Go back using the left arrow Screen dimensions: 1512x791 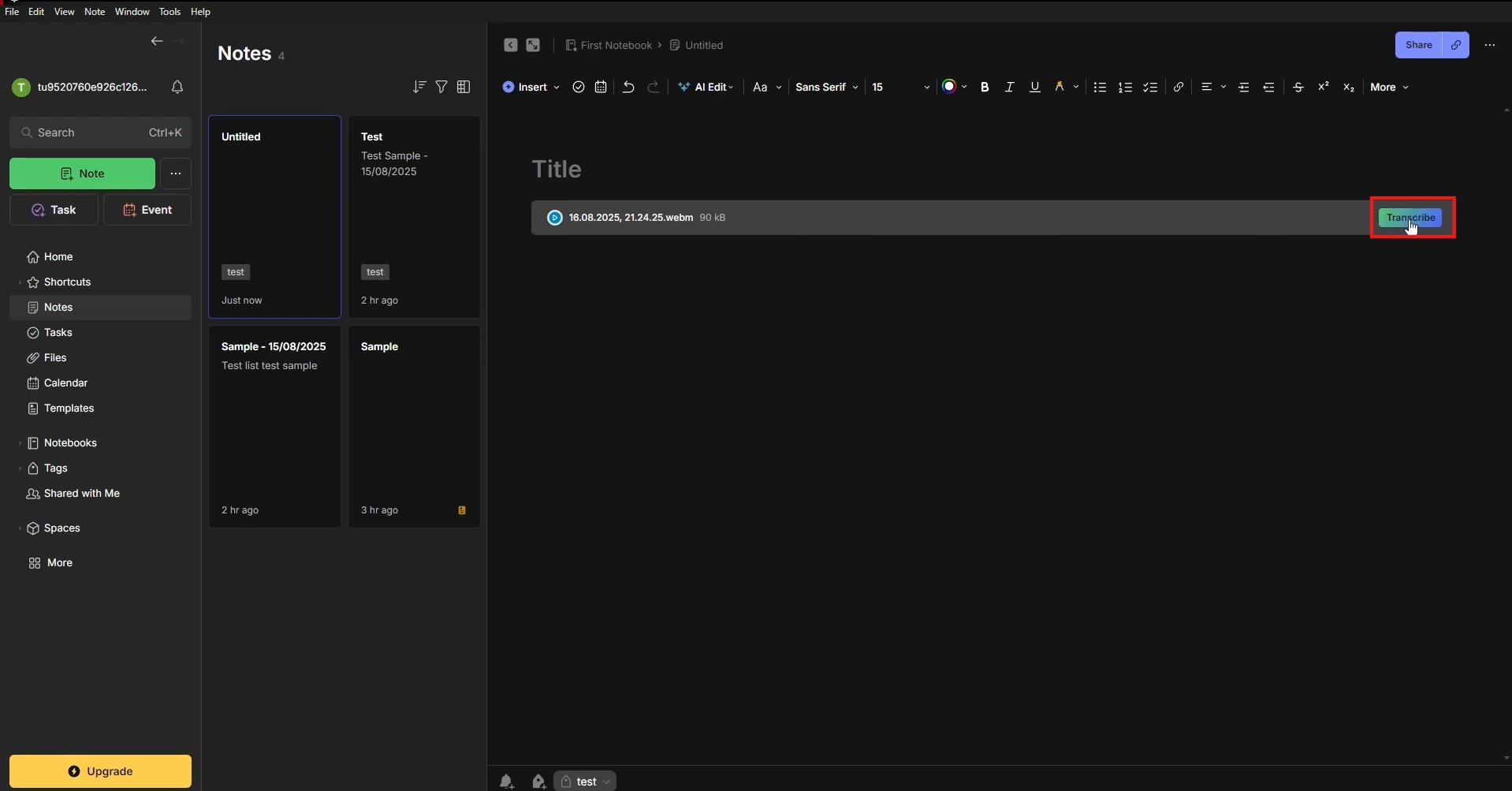click(x=157, y=41)
